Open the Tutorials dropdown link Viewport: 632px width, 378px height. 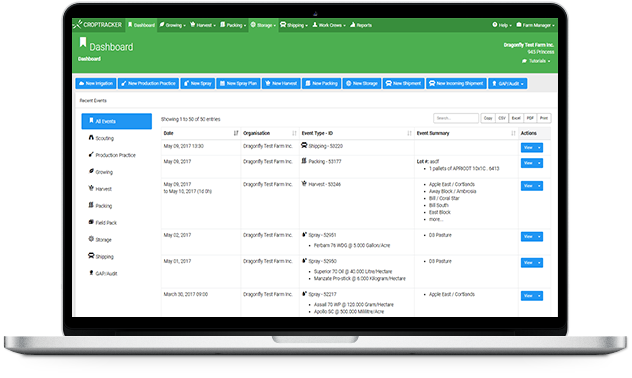(x=536, y=61)
